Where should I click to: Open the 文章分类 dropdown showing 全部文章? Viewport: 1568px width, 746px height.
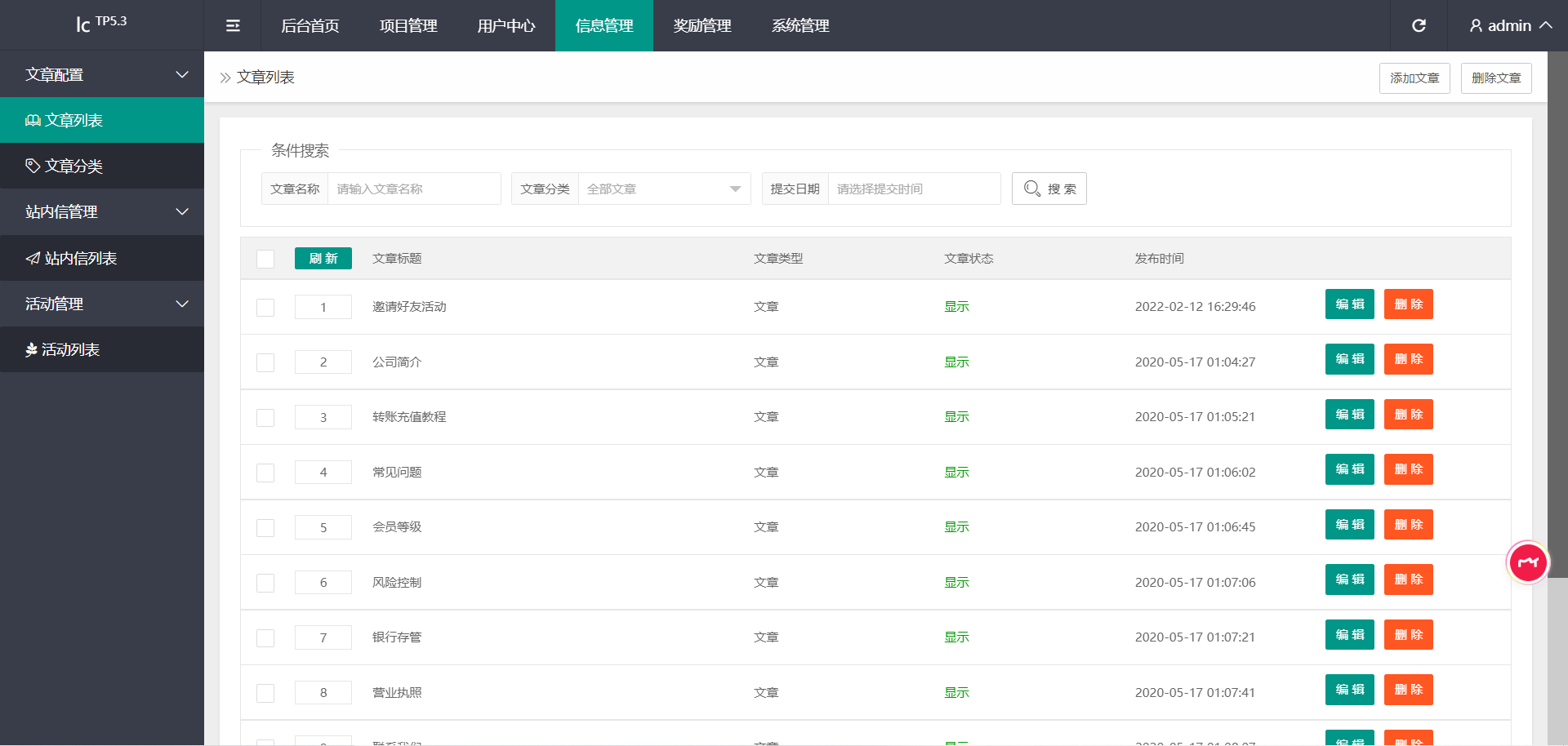click(x=663, y=189)
